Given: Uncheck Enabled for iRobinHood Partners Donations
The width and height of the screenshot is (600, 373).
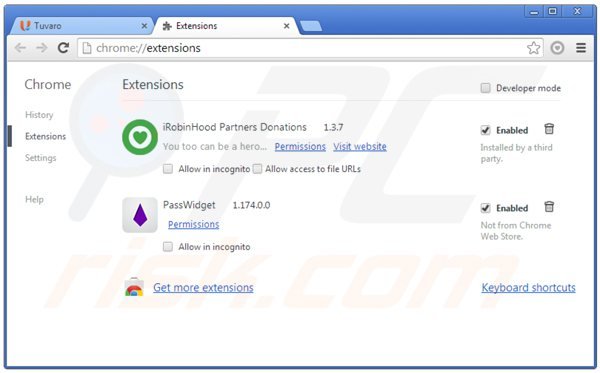Looking at the screenshot, I should (485, 130).
